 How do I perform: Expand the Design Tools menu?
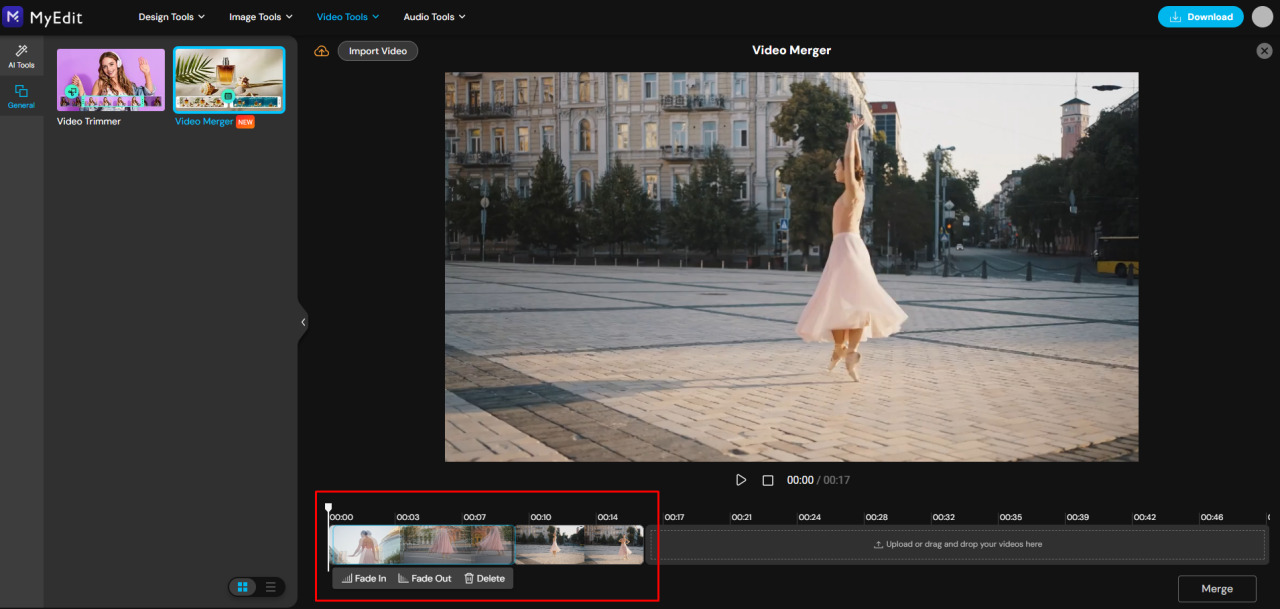171,16
